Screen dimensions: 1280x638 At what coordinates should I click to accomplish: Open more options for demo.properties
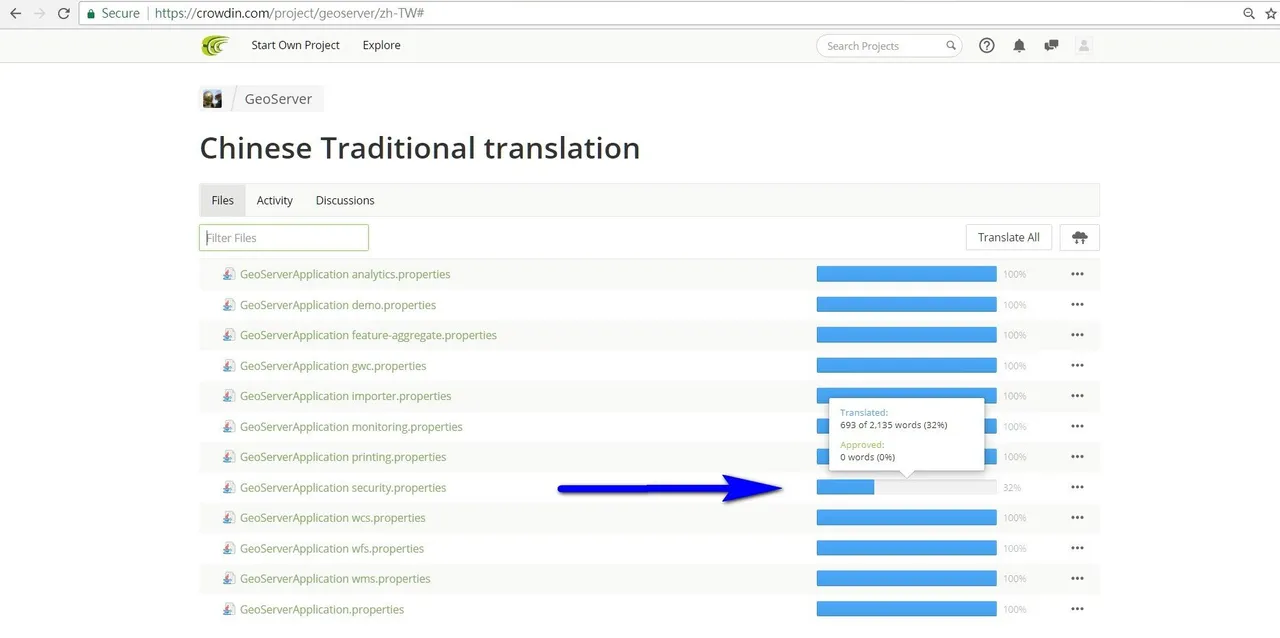click(1077, 305)
